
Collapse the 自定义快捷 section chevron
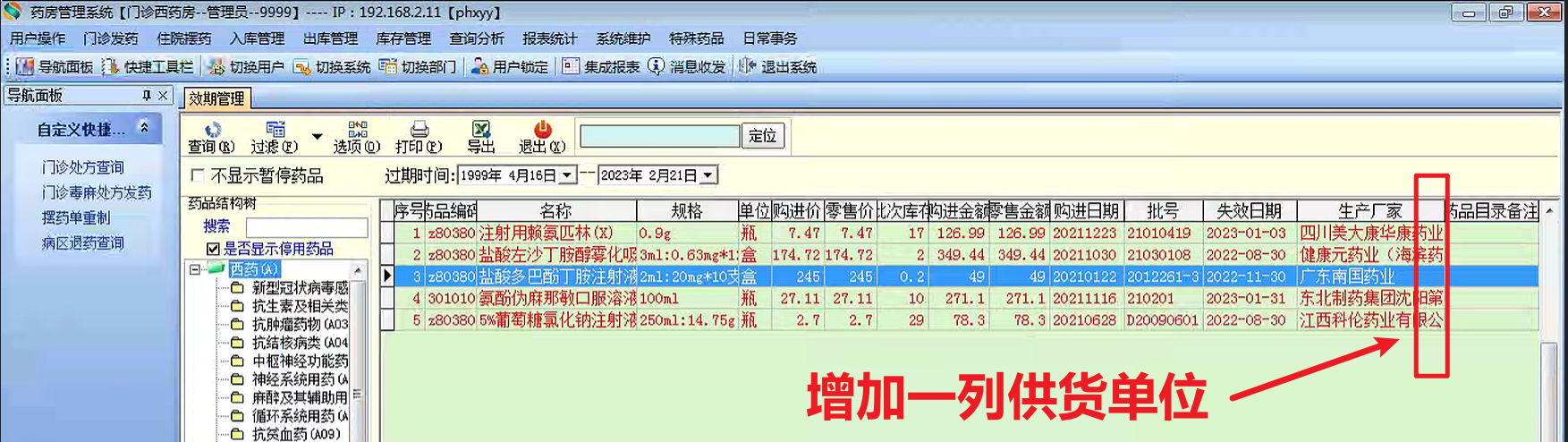(145, 128)
